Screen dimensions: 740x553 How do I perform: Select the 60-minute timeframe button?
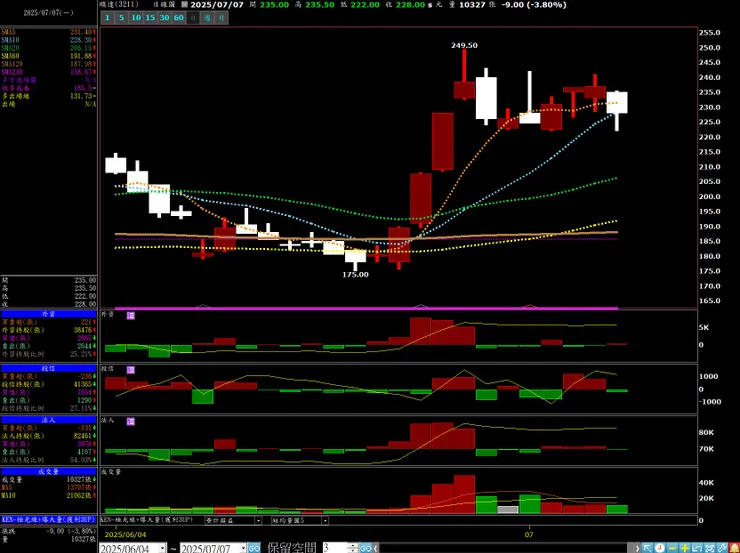(x=178, y=18)
